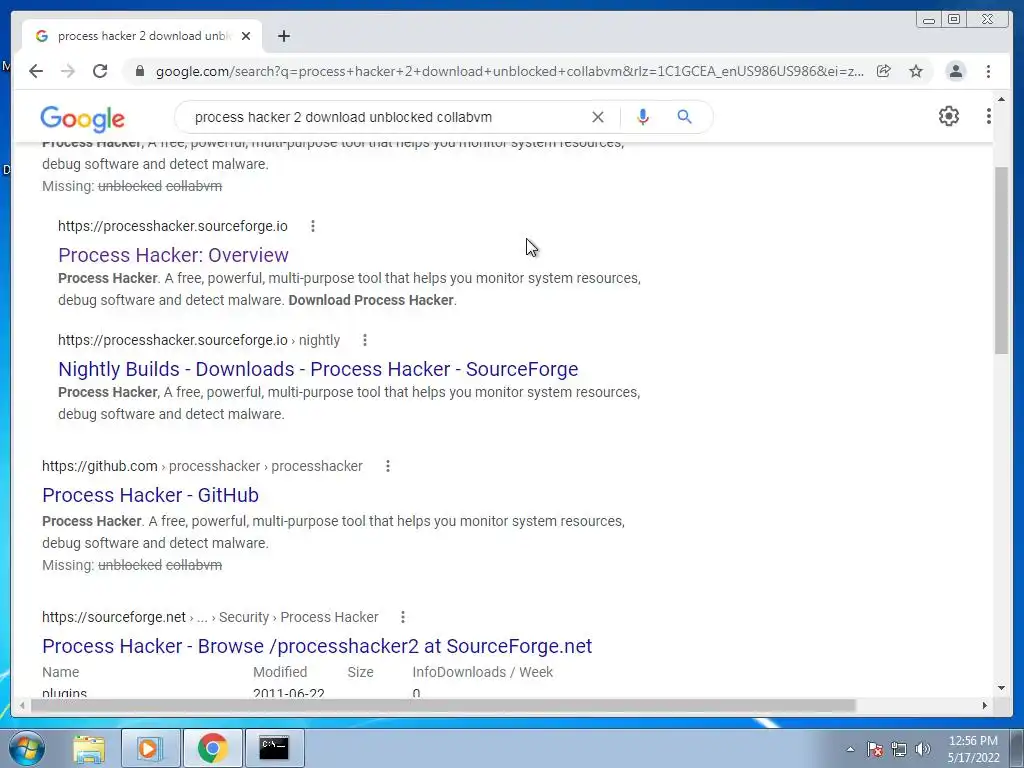Open the command prompt taskbar item
Viewport: 1024px width, 768px height.
(274, 748)
